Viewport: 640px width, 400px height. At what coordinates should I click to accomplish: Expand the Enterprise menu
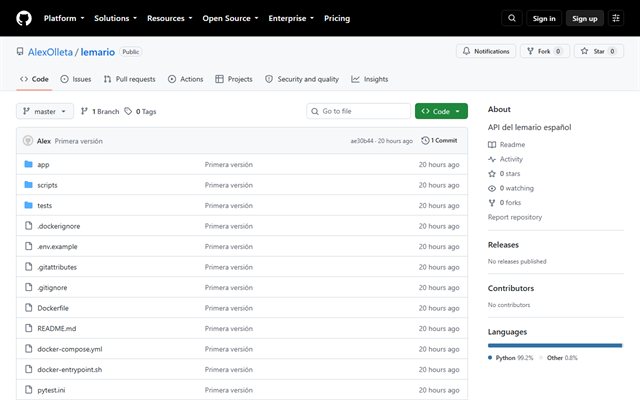pyautogui.click(x=291, y=18)
